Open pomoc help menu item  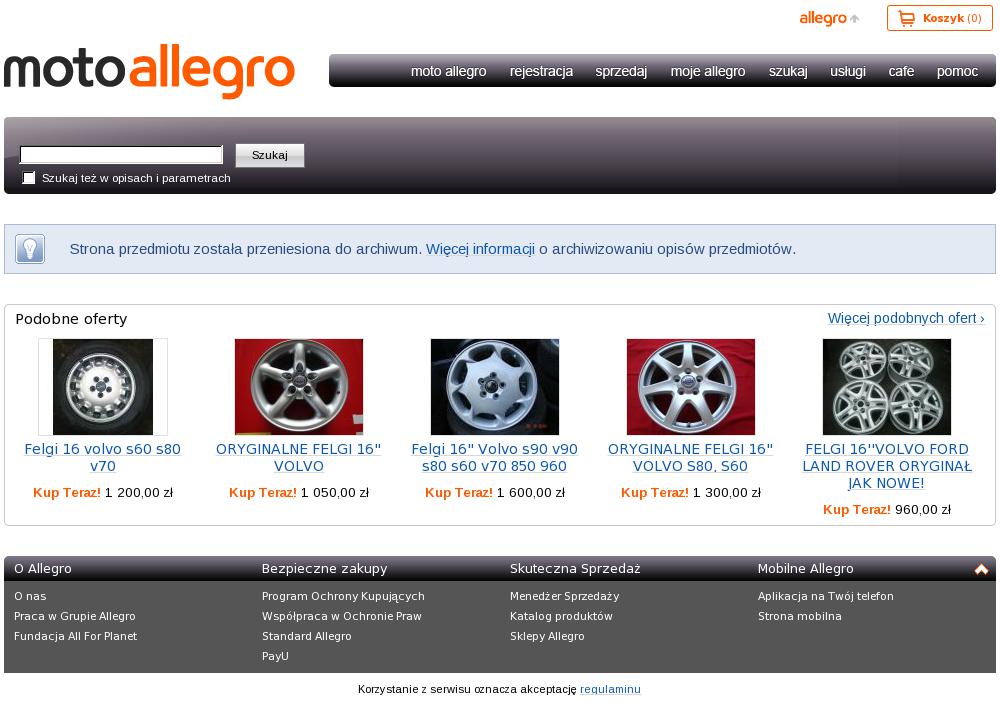957,71
